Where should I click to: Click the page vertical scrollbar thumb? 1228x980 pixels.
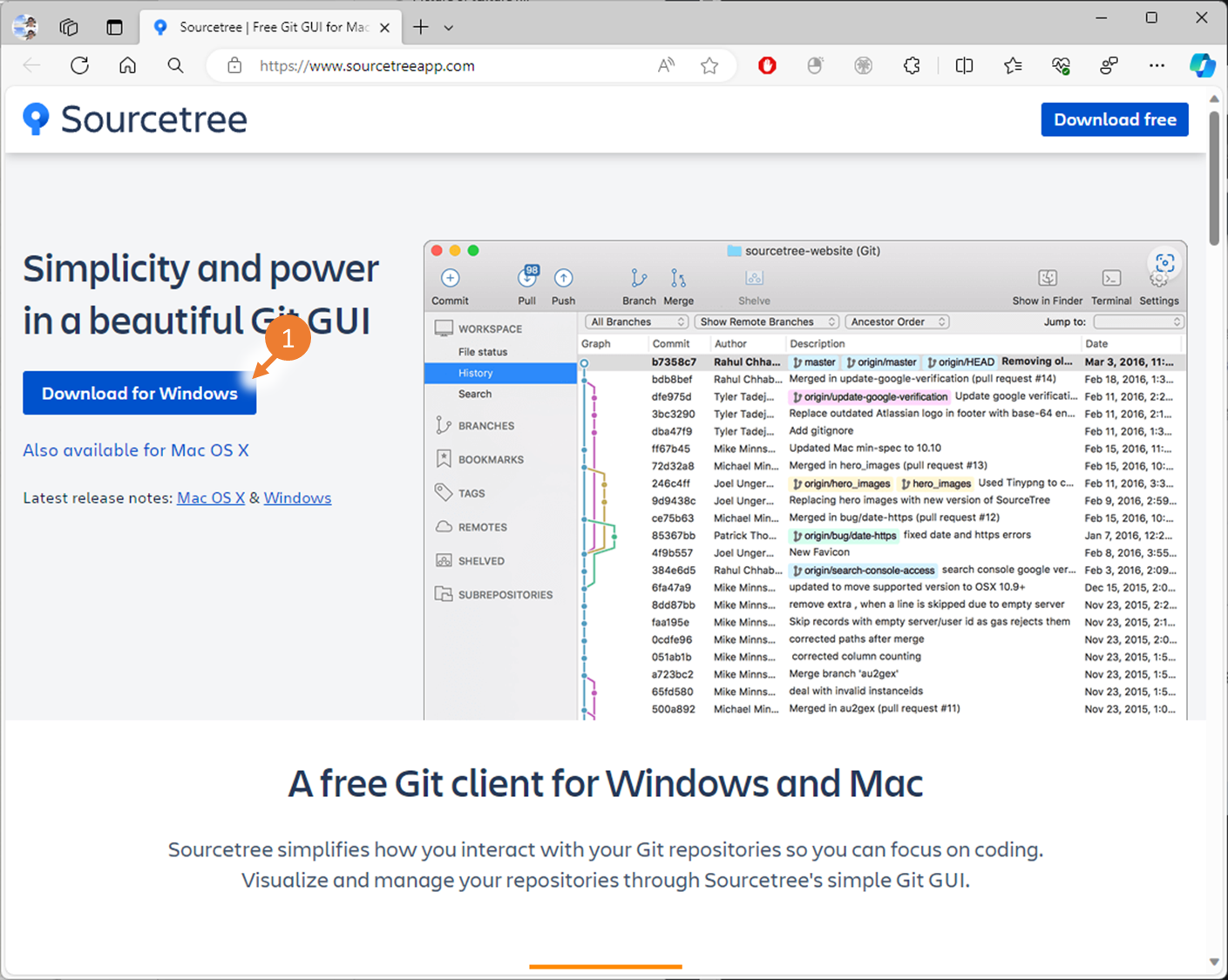coord(1214,177)
